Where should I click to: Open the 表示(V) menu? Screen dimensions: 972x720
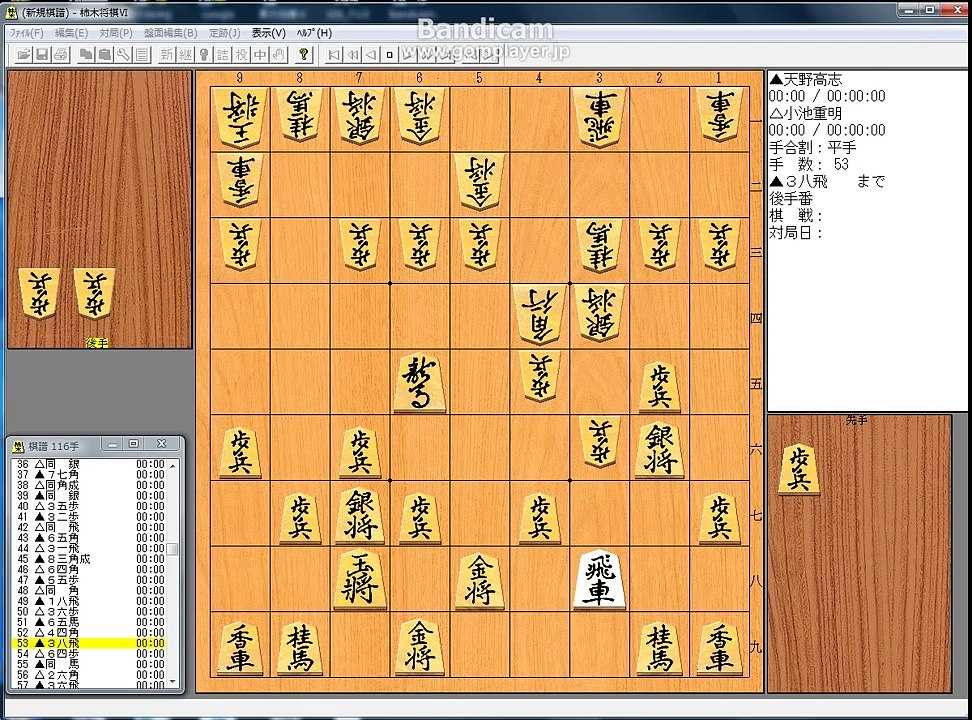268,33
